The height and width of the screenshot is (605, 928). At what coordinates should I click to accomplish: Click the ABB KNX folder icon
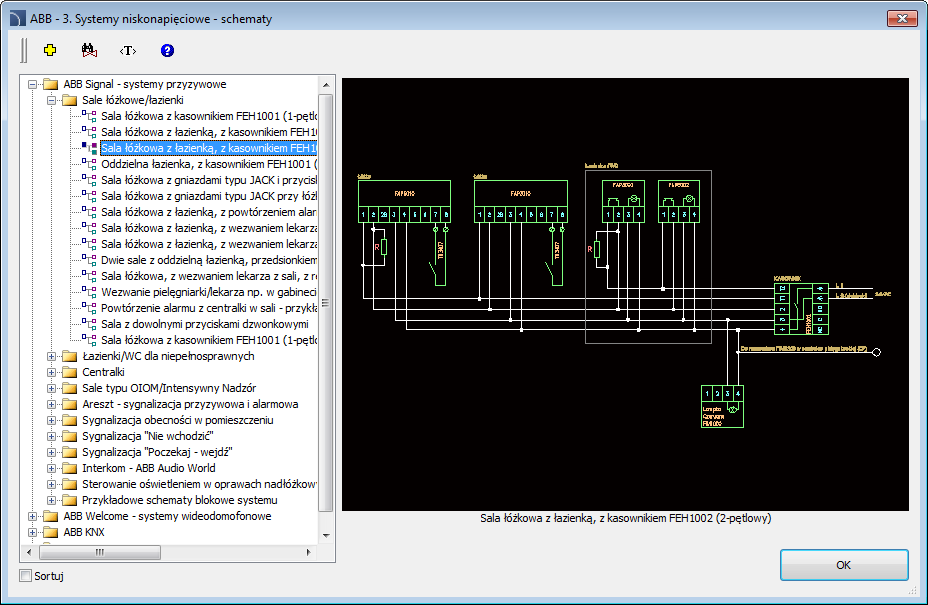click(50, 532)
